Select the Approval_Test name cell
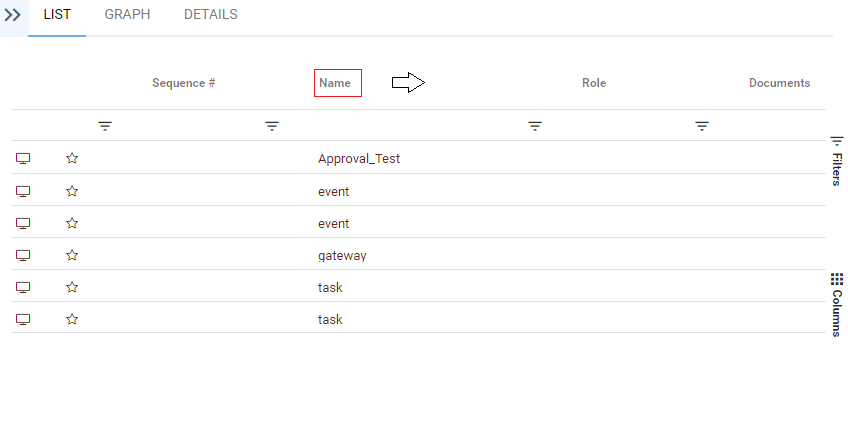 pos(359,158)
